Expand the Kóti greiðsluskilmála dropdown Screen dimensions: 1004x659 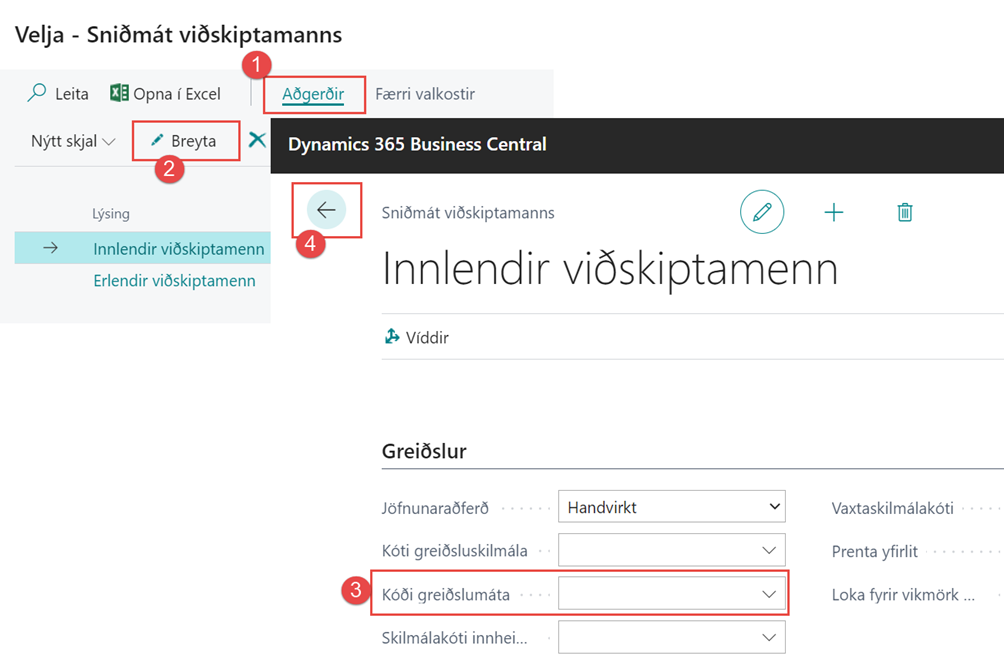[x=768, y=550]
